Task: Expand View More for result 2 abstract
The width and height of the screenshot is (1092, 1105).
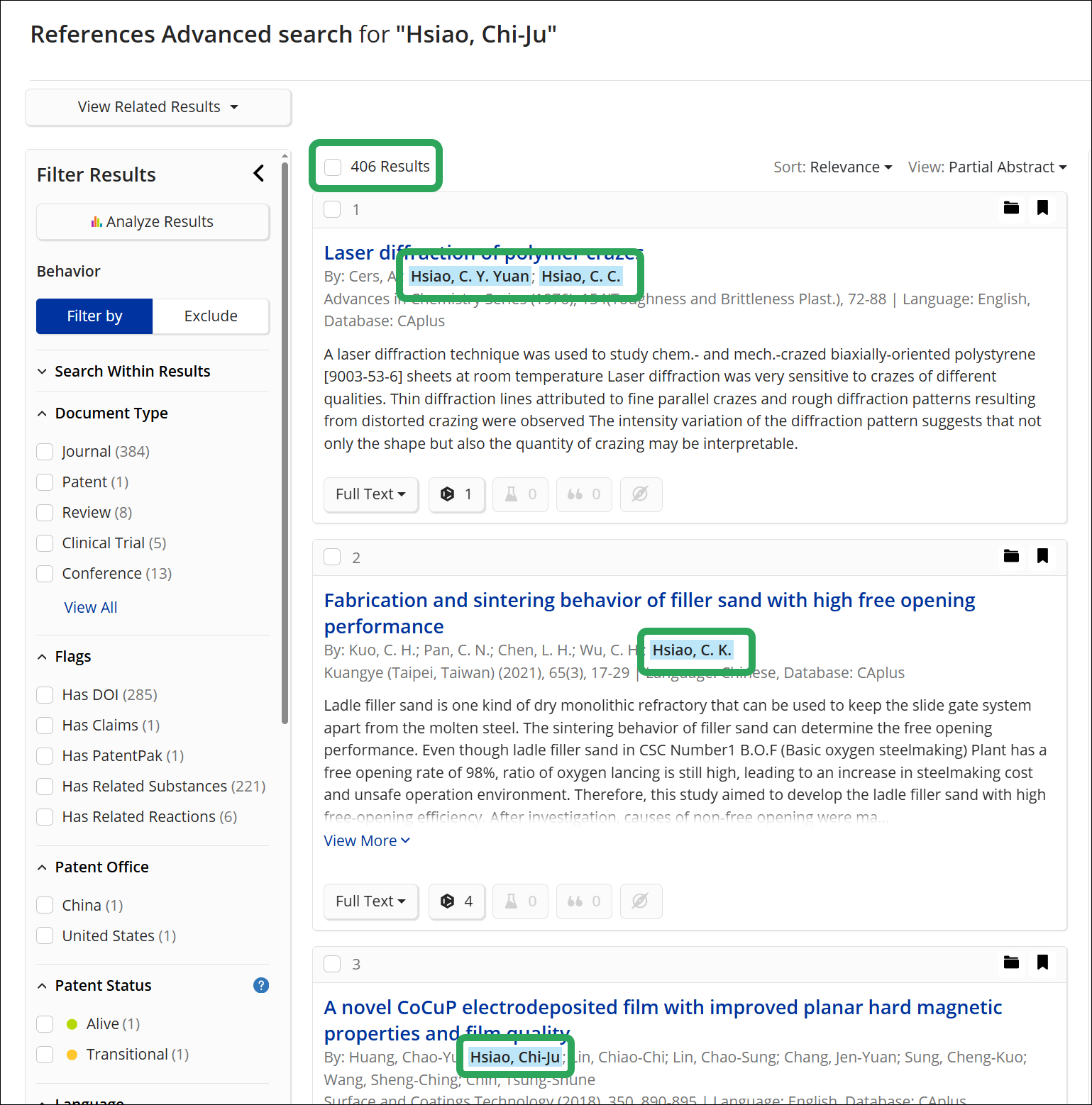Action: click(367, 841)
